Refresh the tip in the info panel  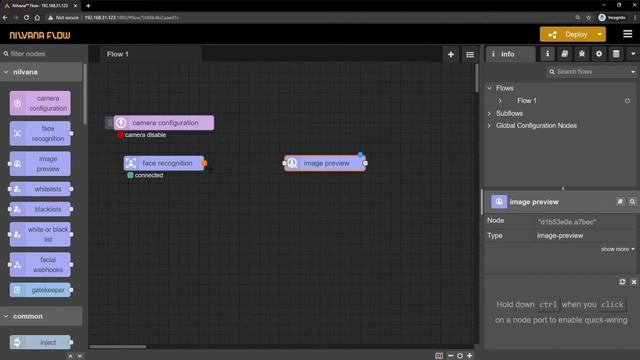(622, 282)
